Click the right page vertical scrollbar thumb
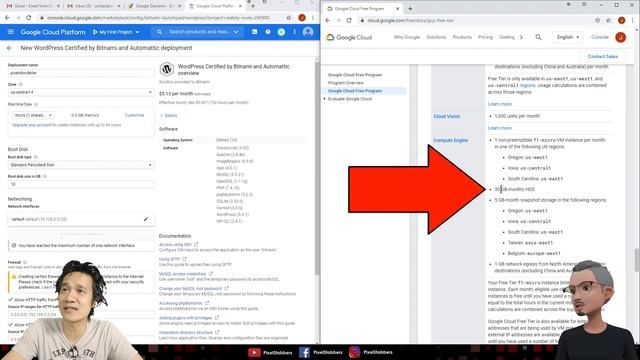The width and height of the screenshot is (640, 360). (637, 259)
